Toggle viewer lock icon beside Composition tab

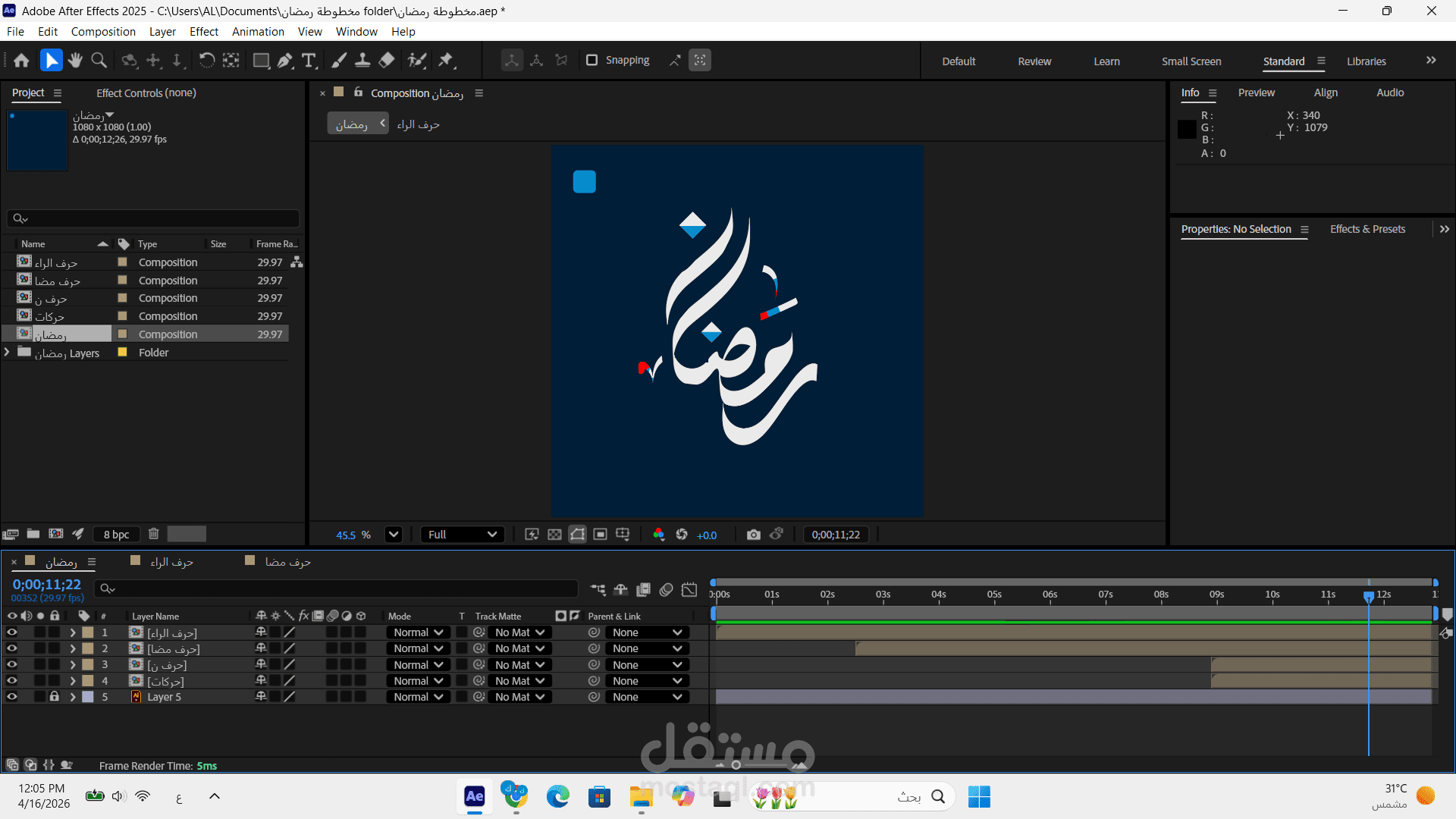tap(359, 92)
